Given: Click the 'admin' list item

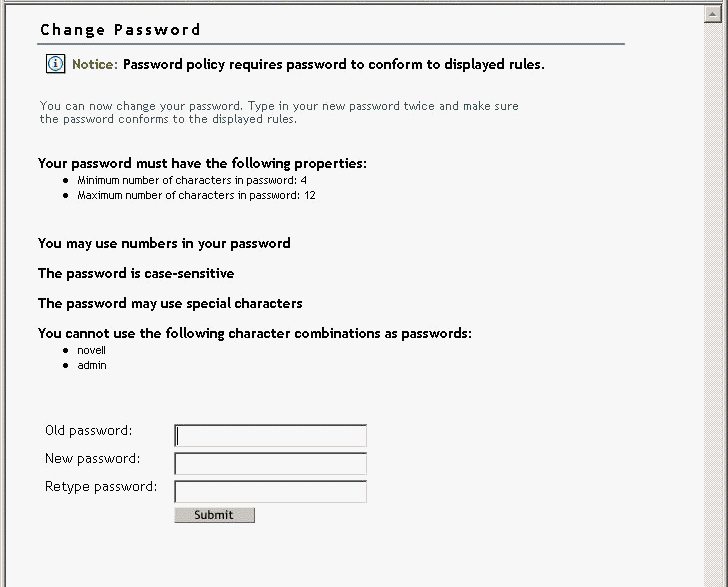Looking at the screenshot, I should coord(91,365).
